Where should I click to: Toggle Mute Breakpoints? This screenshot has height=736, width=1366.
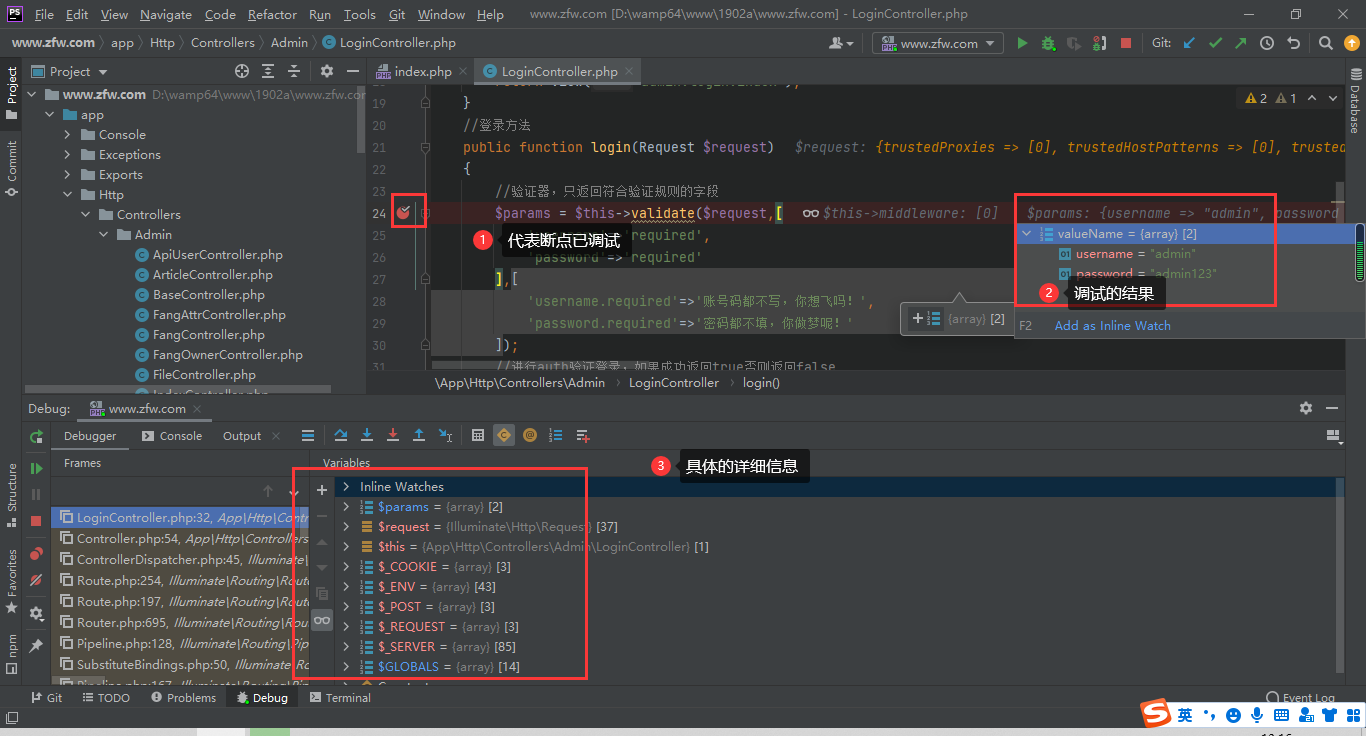tap(36, 580)
